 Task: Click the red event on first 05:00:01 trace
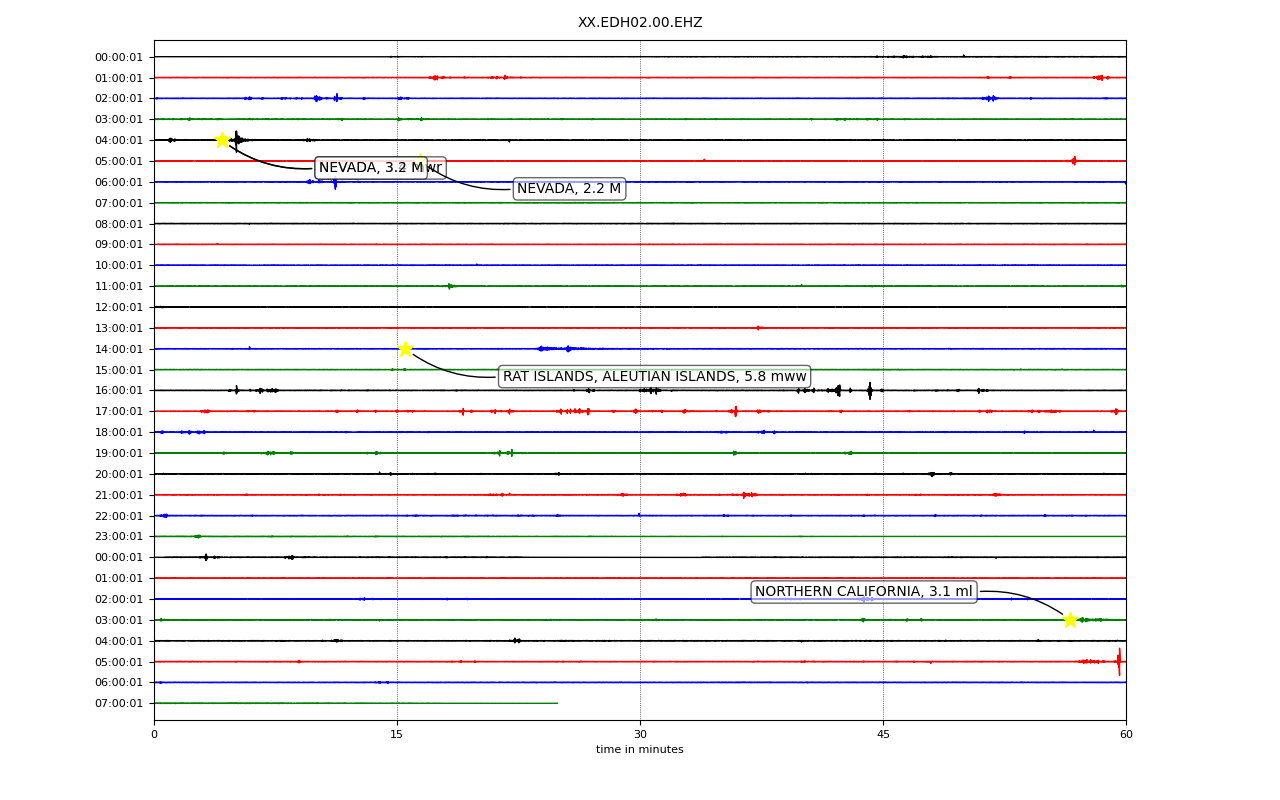pyautogui.click(x=1074, y=161)
